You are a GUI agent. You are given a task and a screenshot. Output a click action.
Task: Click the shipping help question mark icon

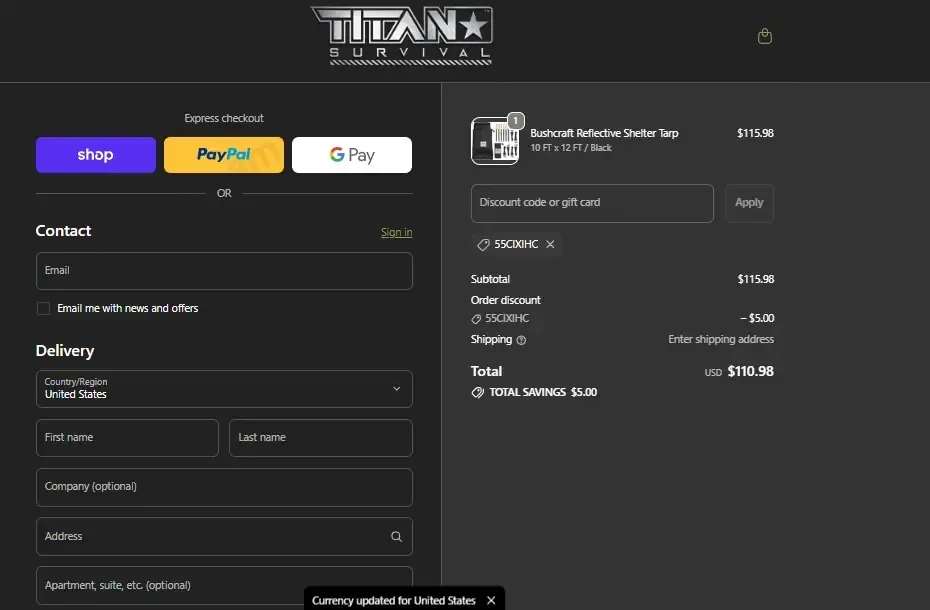521,340
